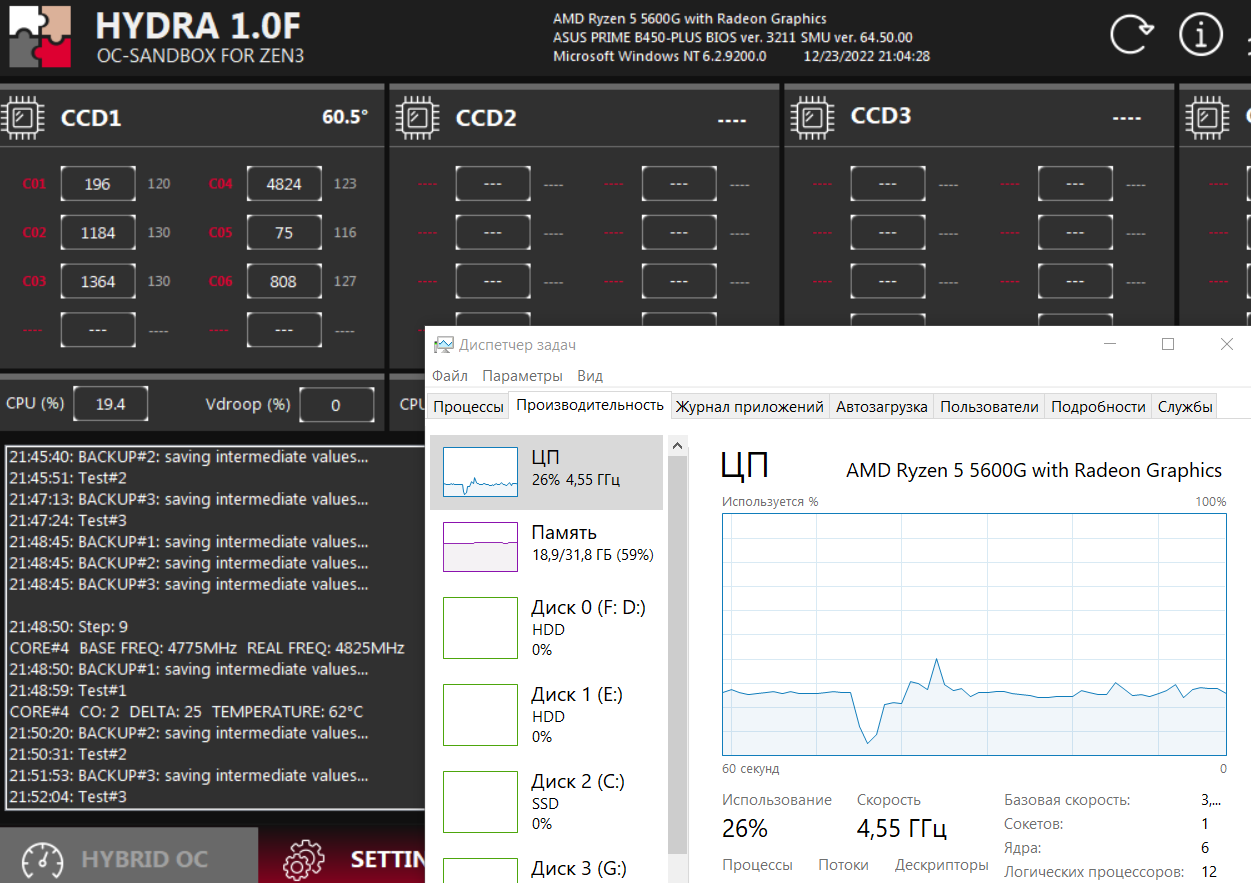Click the C04 frequency value box
Image resolution: width=1251 pixels, height=883 pixels.
click(x=284, y=184)
